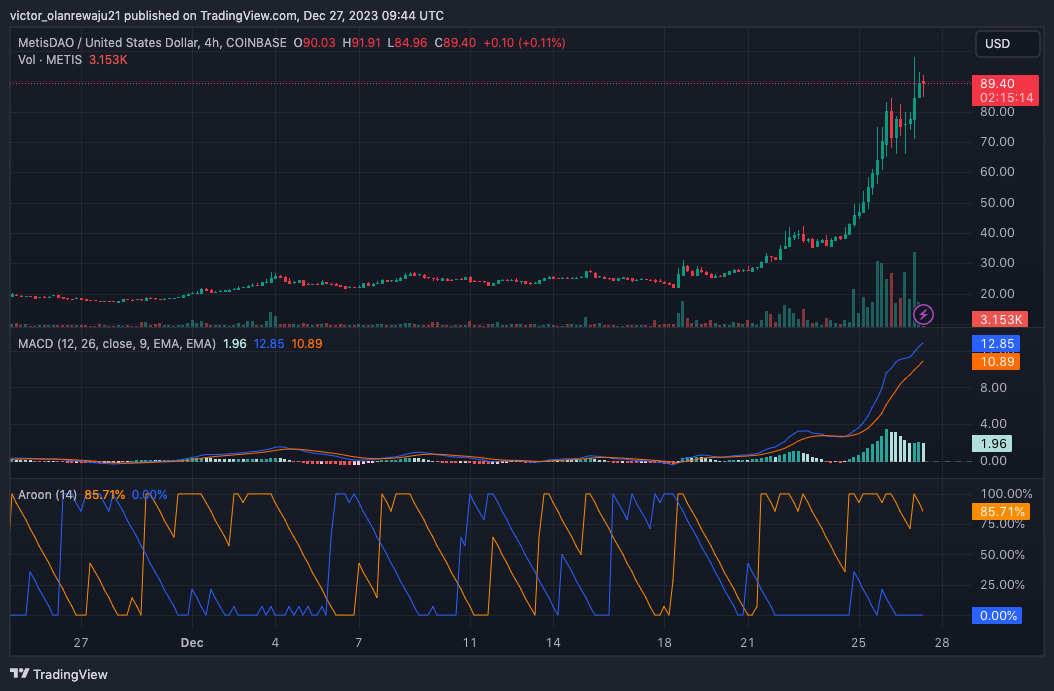Viewport: 1054px width, 691px height.
Task: Click the 02:15:14 candle countdown timer
Action: (x=1006, y=98)
